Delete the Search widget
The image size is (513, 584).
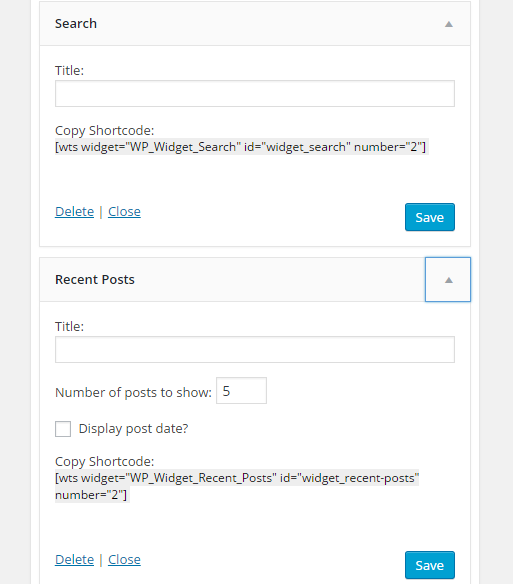pos(75,212)
